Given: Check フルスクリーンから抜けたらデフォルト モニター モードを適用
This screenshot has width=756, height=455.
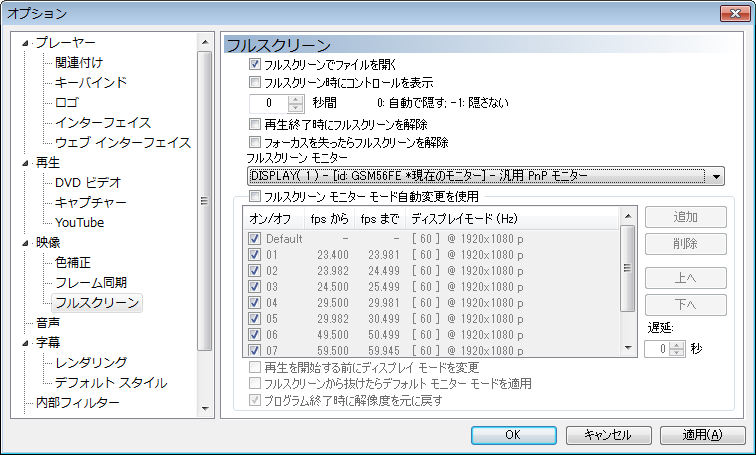Looking at the screenshot, I should pos(255,384).
